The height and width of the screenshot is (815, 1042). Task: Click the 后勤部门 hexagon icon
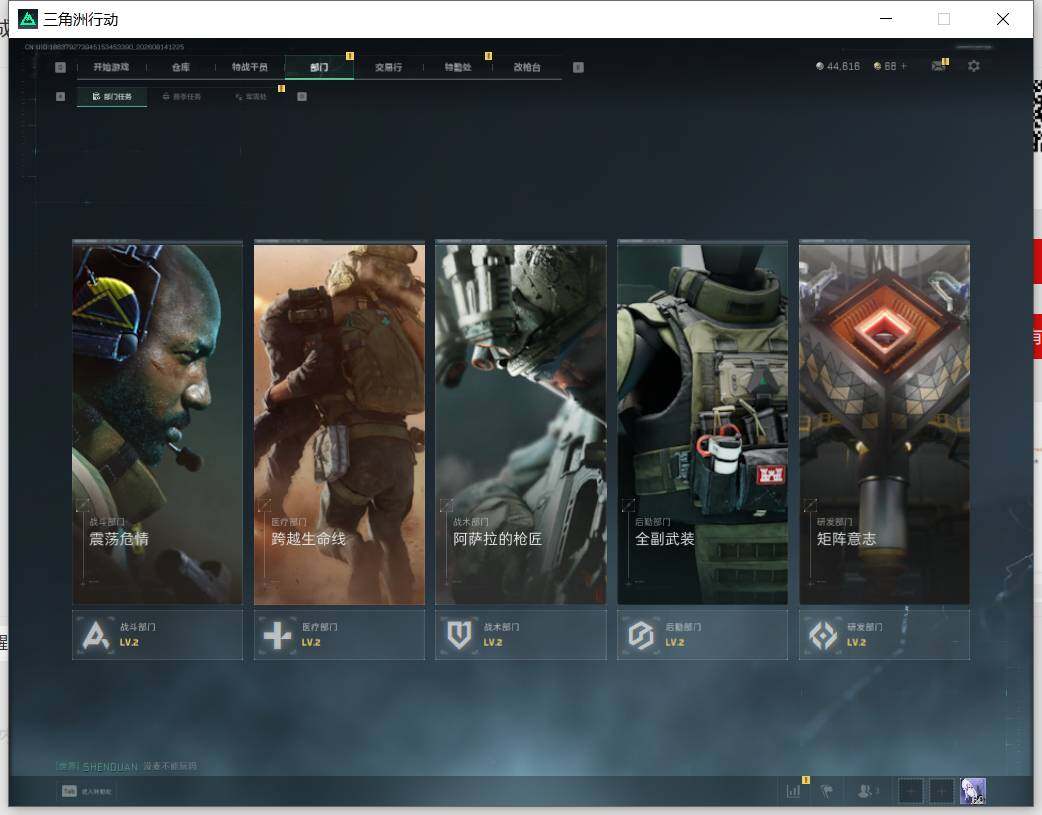[641, 636]
